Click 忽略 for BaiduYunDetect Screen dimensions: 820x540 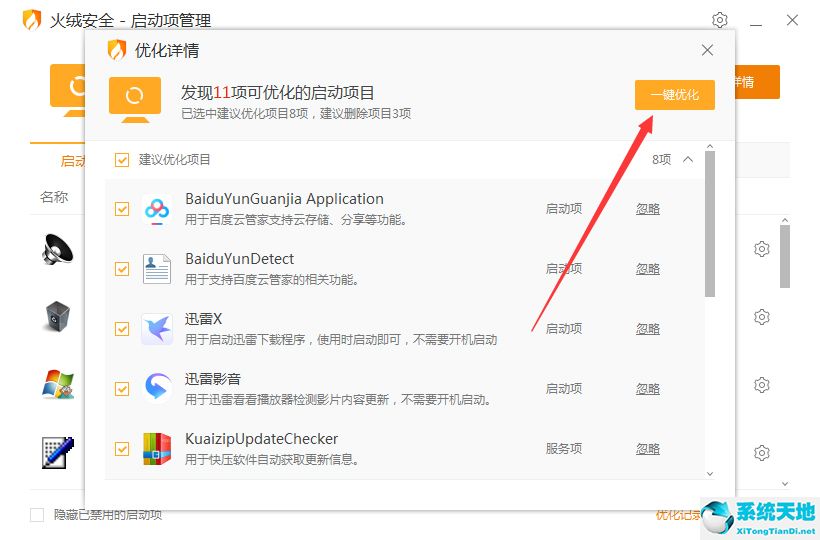tap(647, 269)
